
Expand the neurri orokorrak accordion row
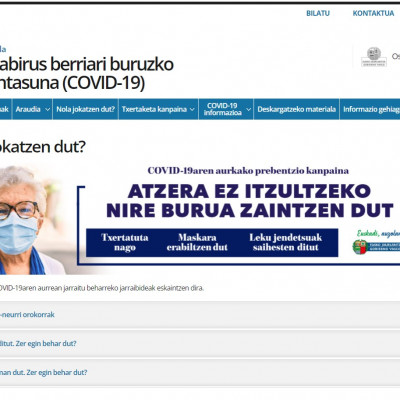click(x=200, y=315)
